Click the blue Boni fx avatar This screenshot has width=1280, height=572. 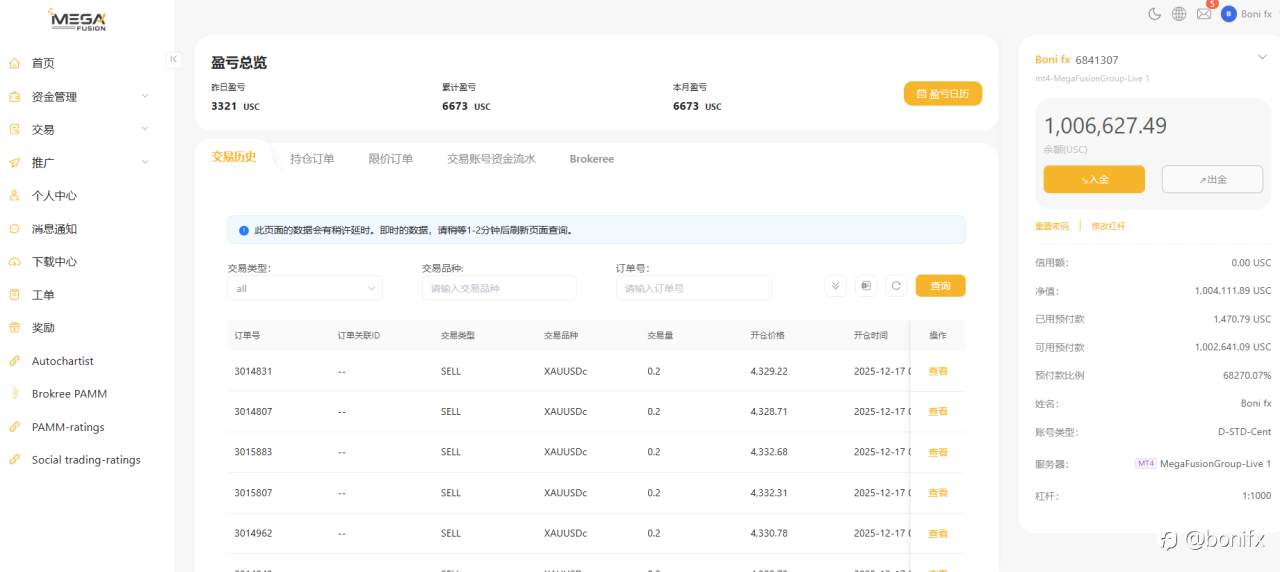1229,14
